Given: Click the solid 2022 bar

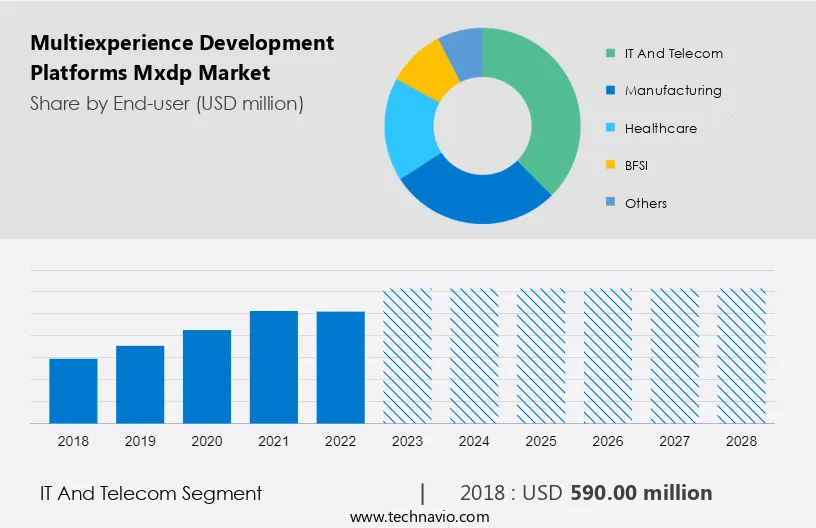Looking at the screenshot, I should [341, 367].
